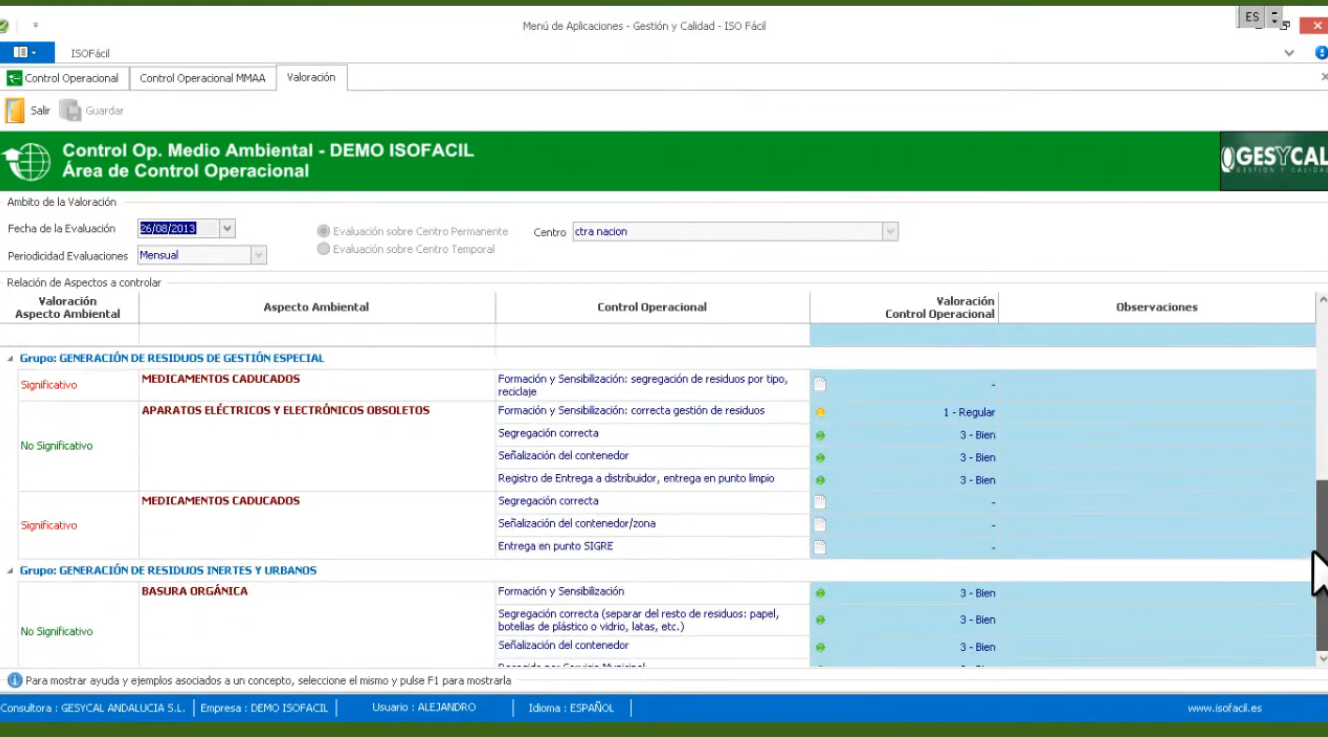Collapse group GENERACIÓN DE RESIDUOS DE GESTIÓN ESPECIAL
Image resolution: width=1328 pixels, height=737 pixels.
click(11, 358)
